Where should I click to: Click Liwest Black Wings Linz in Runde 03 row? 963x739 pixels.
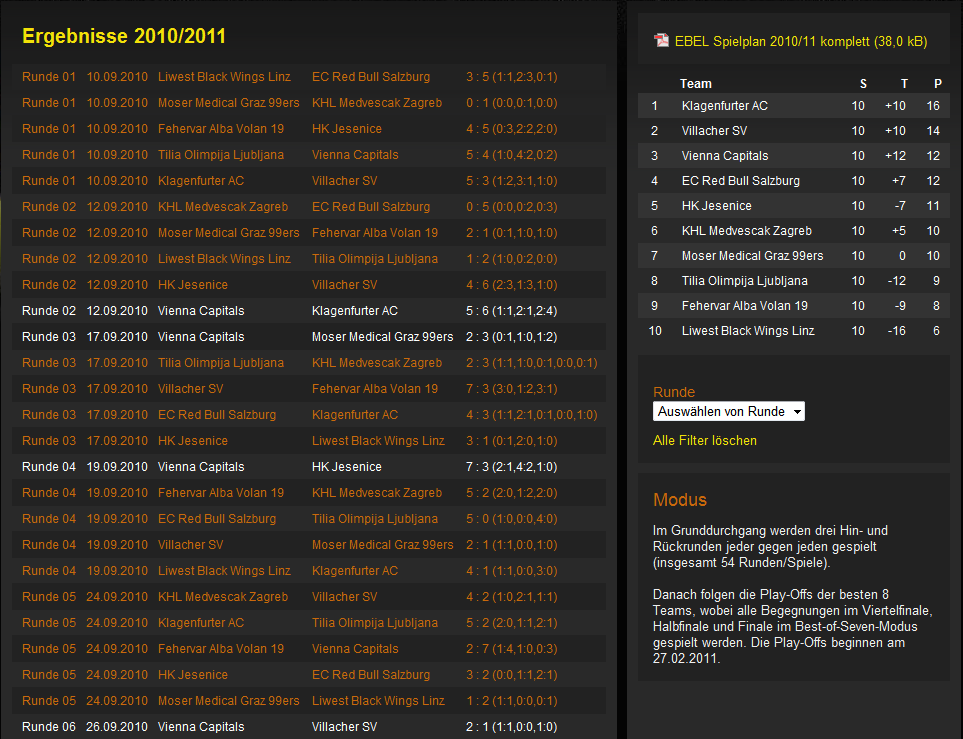[378, 440]
